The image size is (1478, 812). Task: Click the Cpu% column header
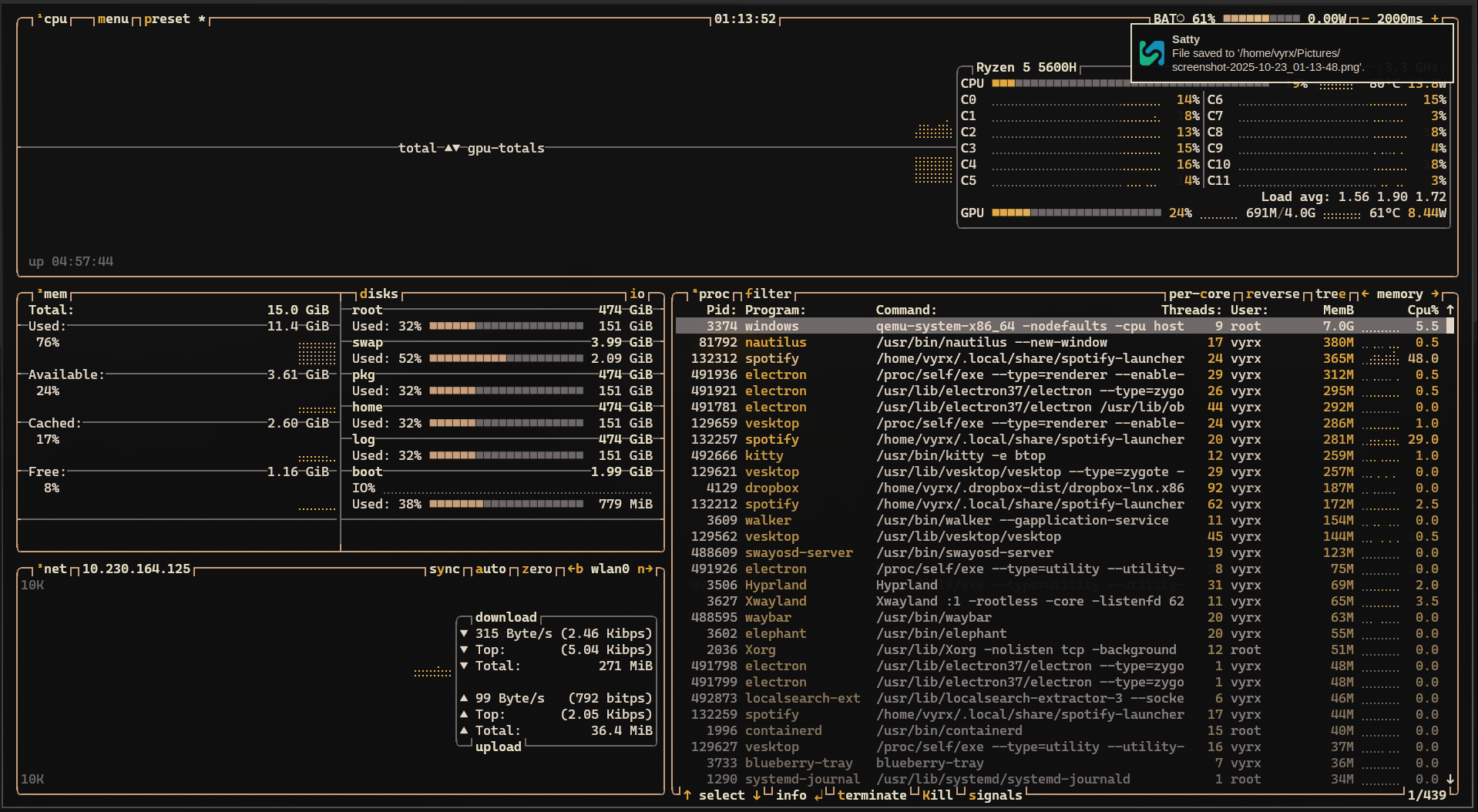[x=1423, y=310]
